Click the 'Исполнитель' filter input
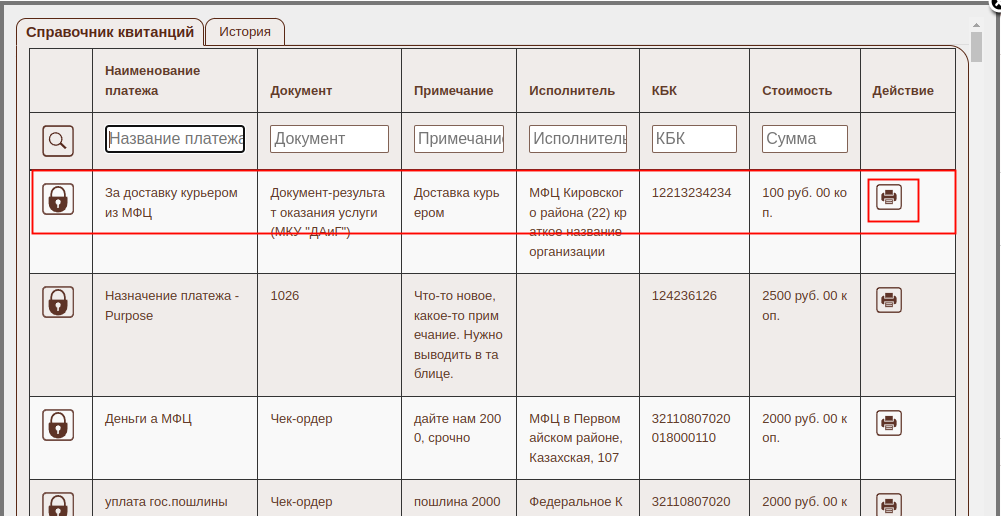 click(x=578, y=139)
